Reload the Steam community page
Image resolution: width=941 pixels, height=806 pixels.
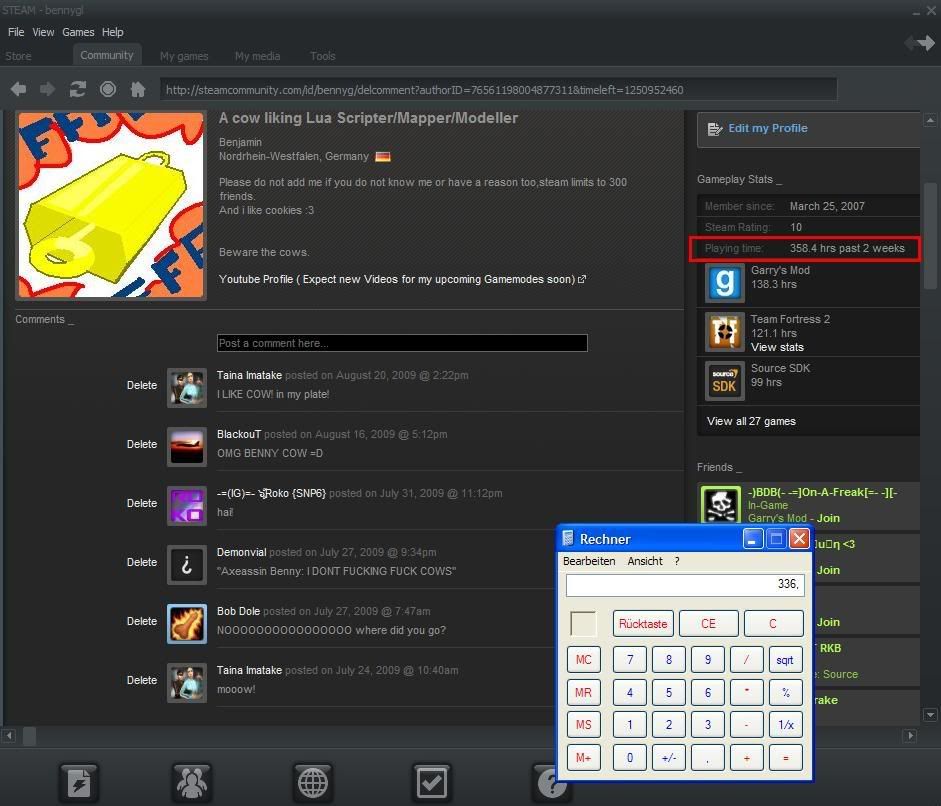tap(77, 89)
